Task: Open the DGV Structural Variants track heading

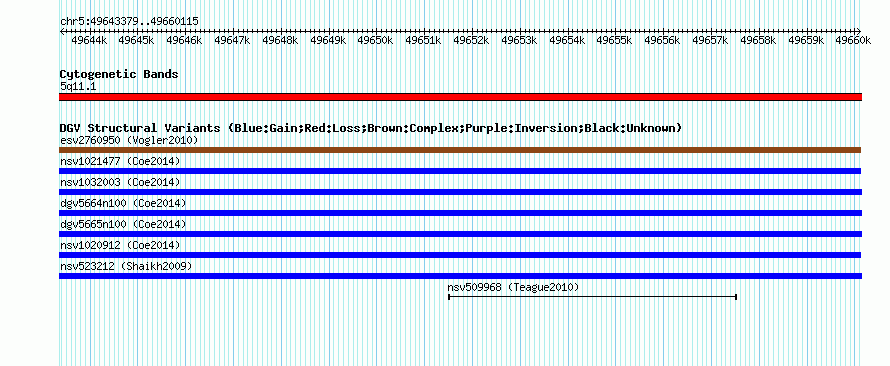Action: (371, 128)
